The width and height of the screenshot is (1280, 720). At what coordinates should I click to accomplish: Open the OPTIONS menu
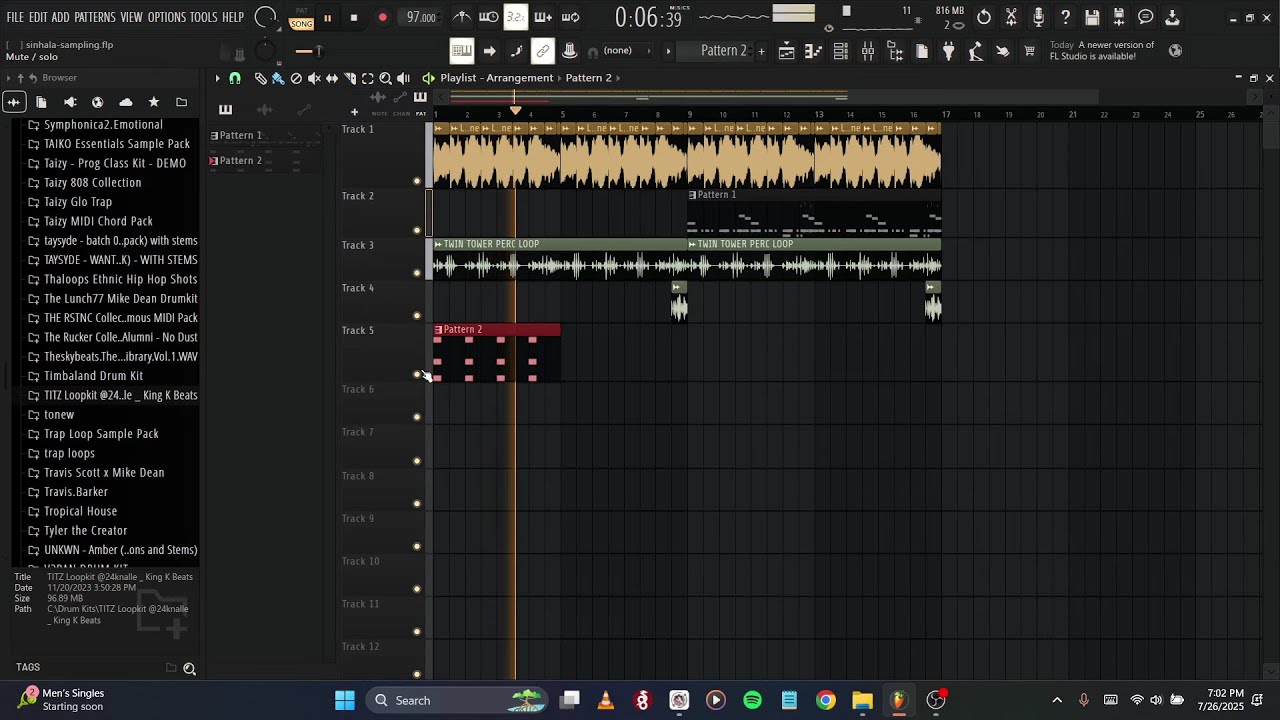(x=167, y=17)
